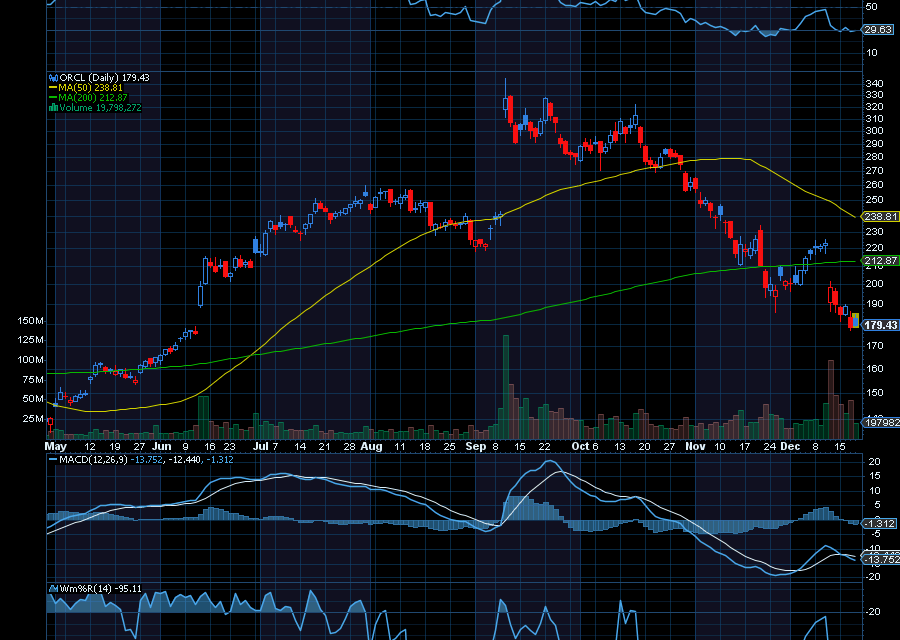Click the yellow MA(50) line icon in legend
900x640 pixels.
(54, 88)
